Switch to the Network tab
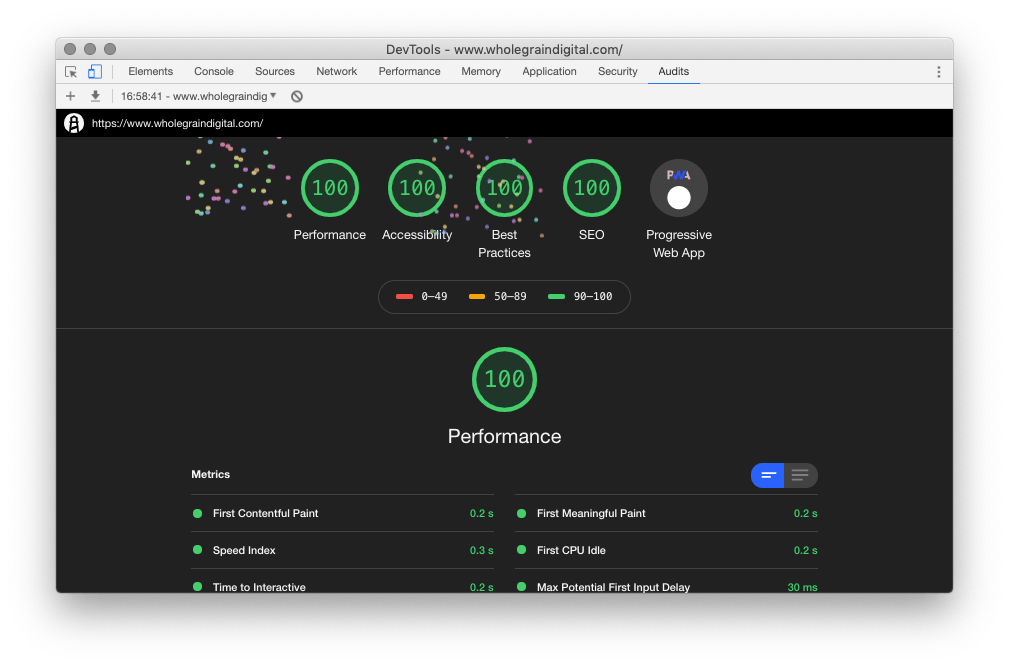Screen dimensions: 1009x667 337,71
